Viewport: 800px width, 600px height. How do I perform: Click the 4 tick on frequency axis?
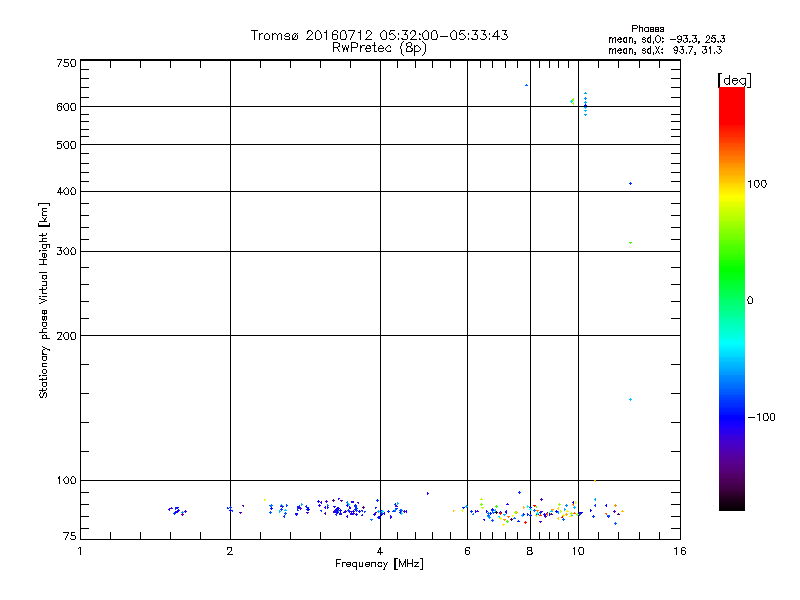click(379, 552)
